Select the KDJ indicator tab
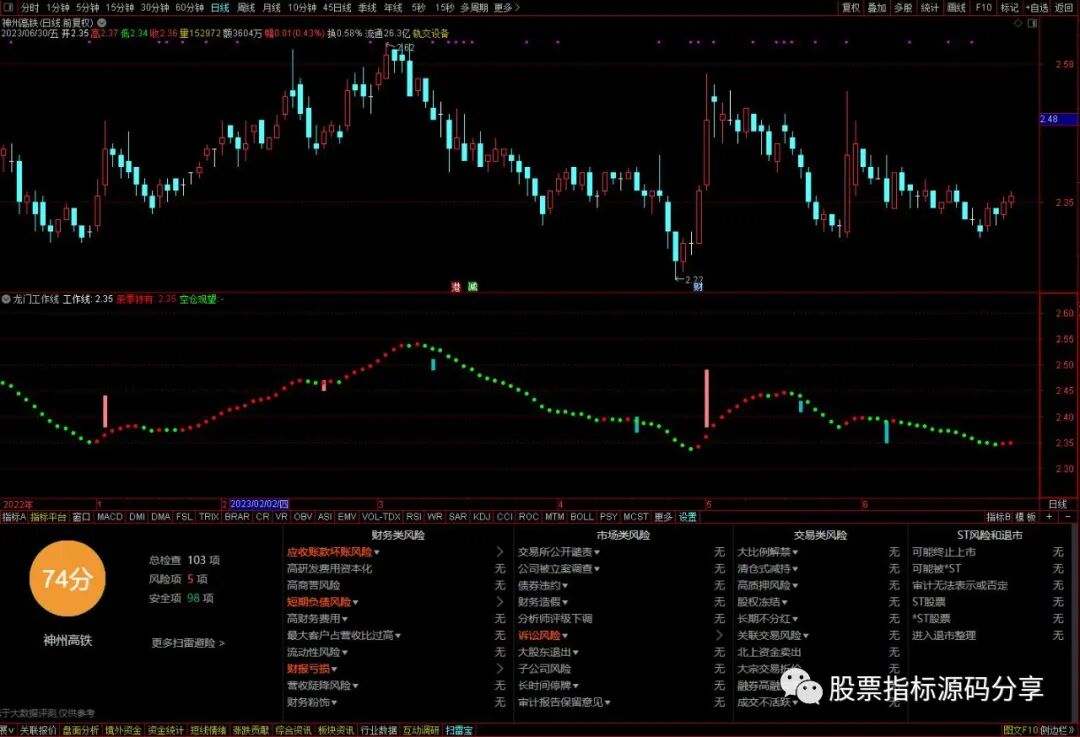The width and height of the screenshot is (1080, 737). click(x=481, y=517)
